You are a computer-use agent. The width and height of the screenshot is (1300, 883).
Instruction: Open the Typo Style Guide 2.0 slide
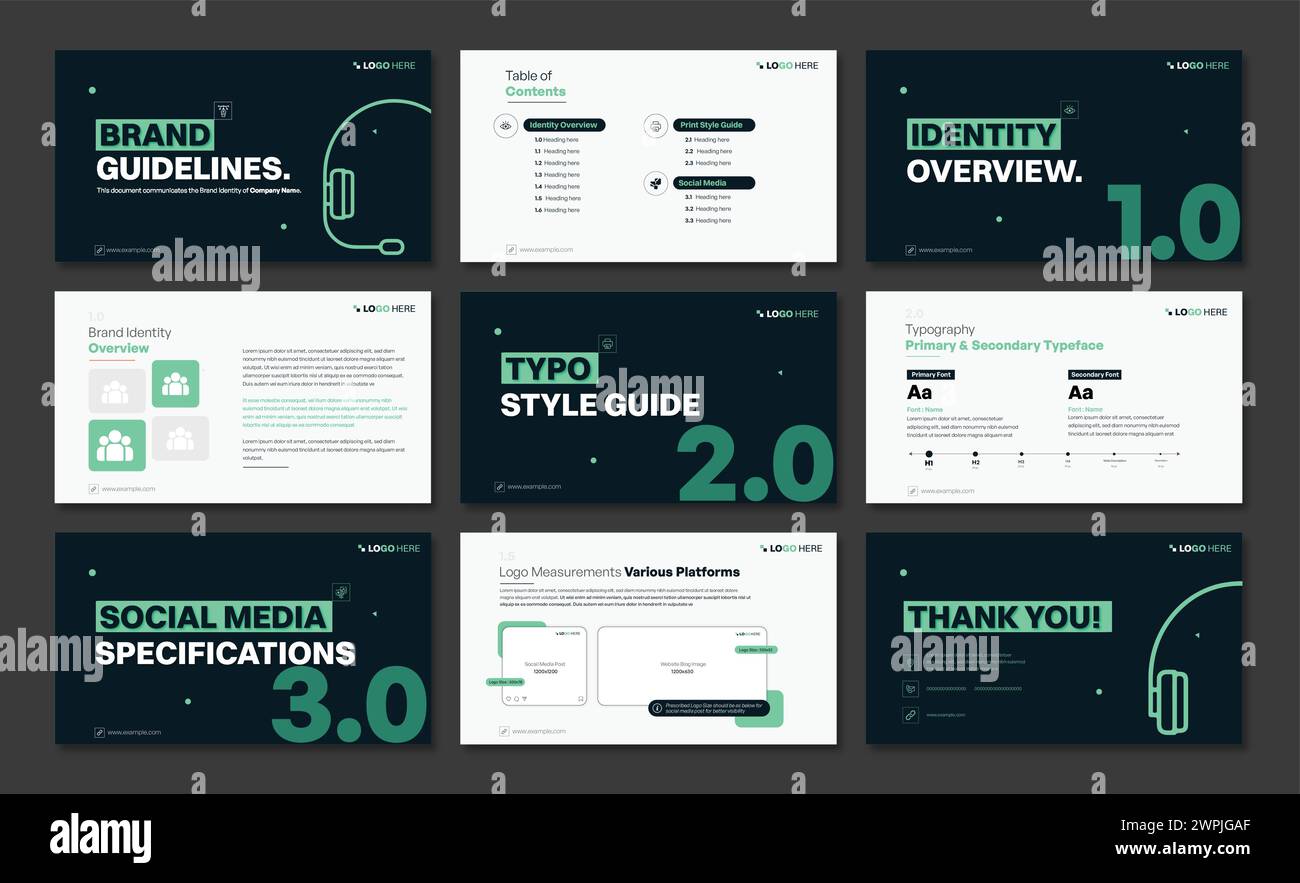[648, 397]
